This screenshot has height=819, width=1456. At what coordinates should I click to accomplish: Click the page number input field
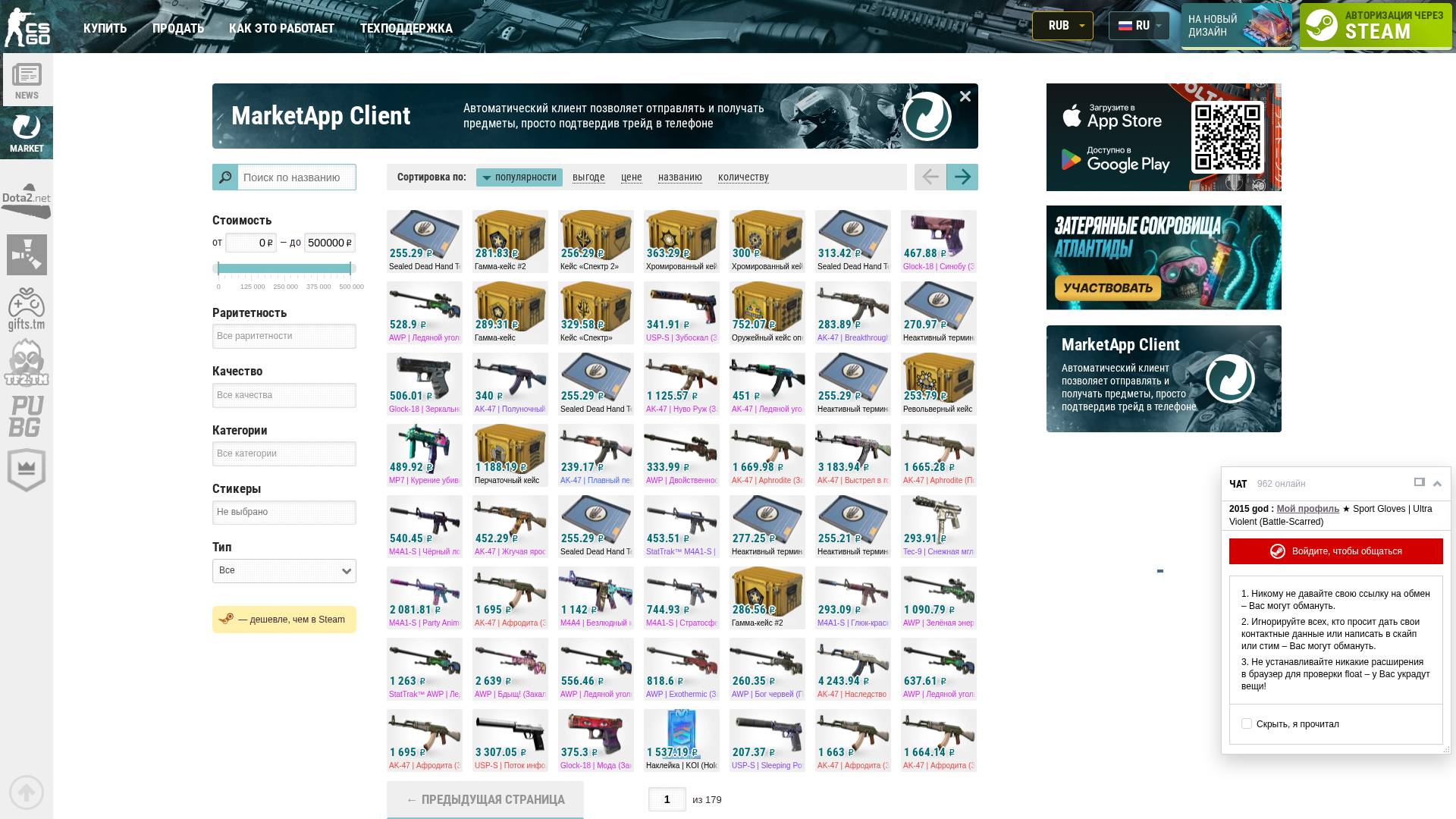667,799
